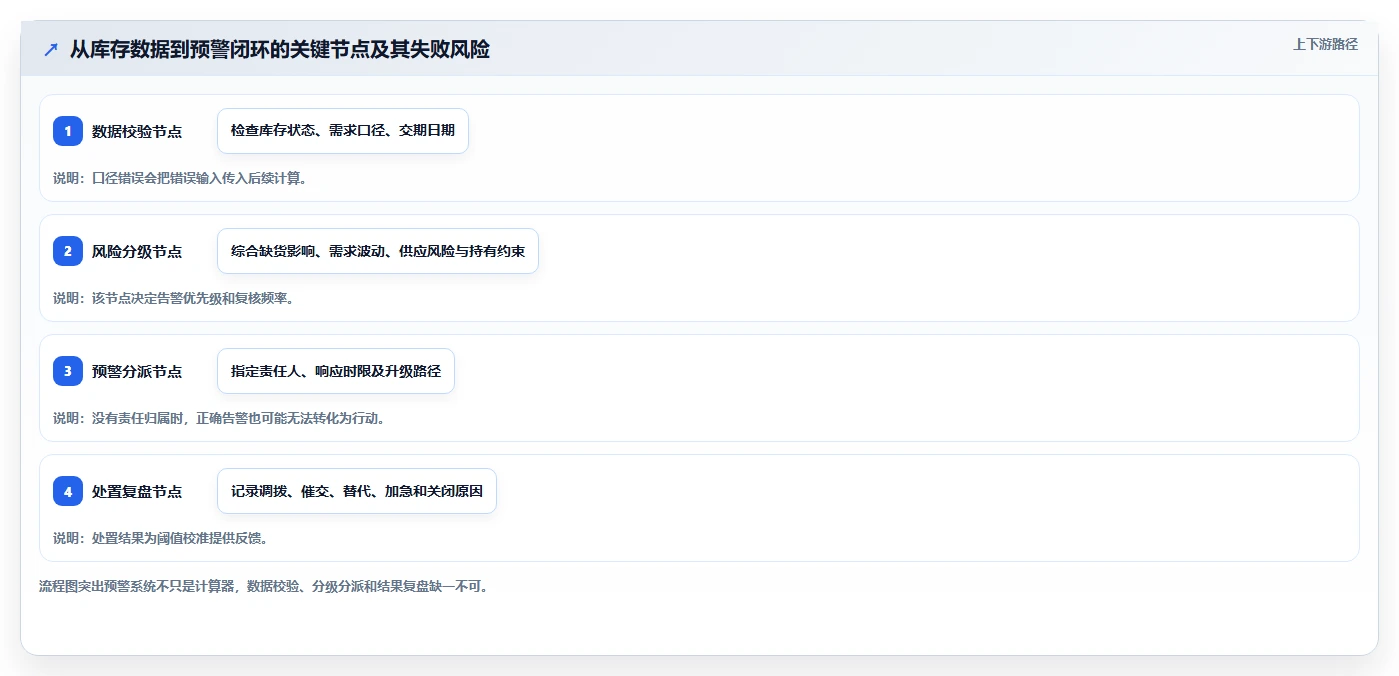Click the 记录调拨、催交、替代、加急和关闭原因 box
Image resolution: width=1399 pixels, height=676 pixels.
(357, 491)
